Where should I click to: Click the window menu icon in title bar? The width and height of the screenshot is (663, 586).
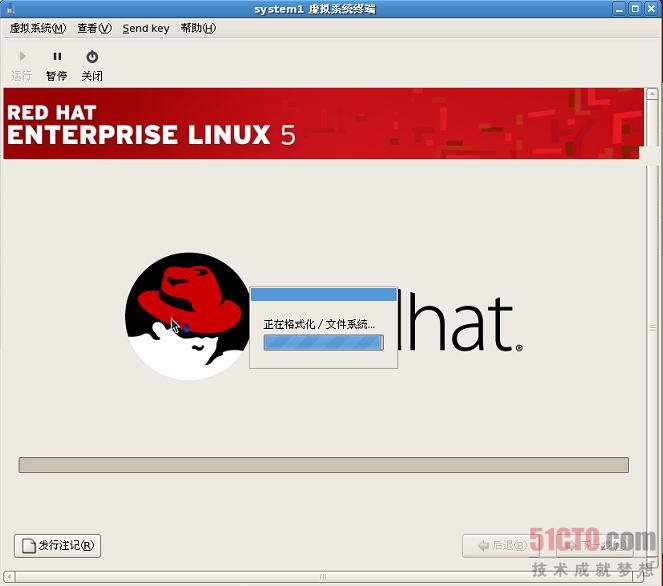pos(10,8)
